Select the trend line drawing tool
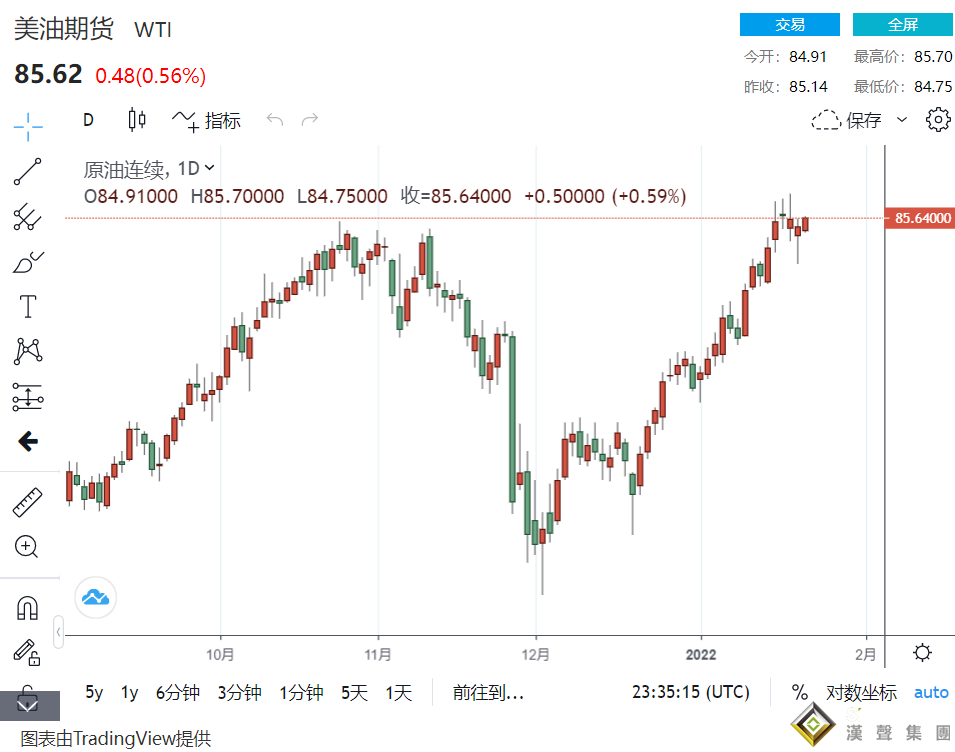The width and height of the screenshot is (955, 752). coord(28,172)
